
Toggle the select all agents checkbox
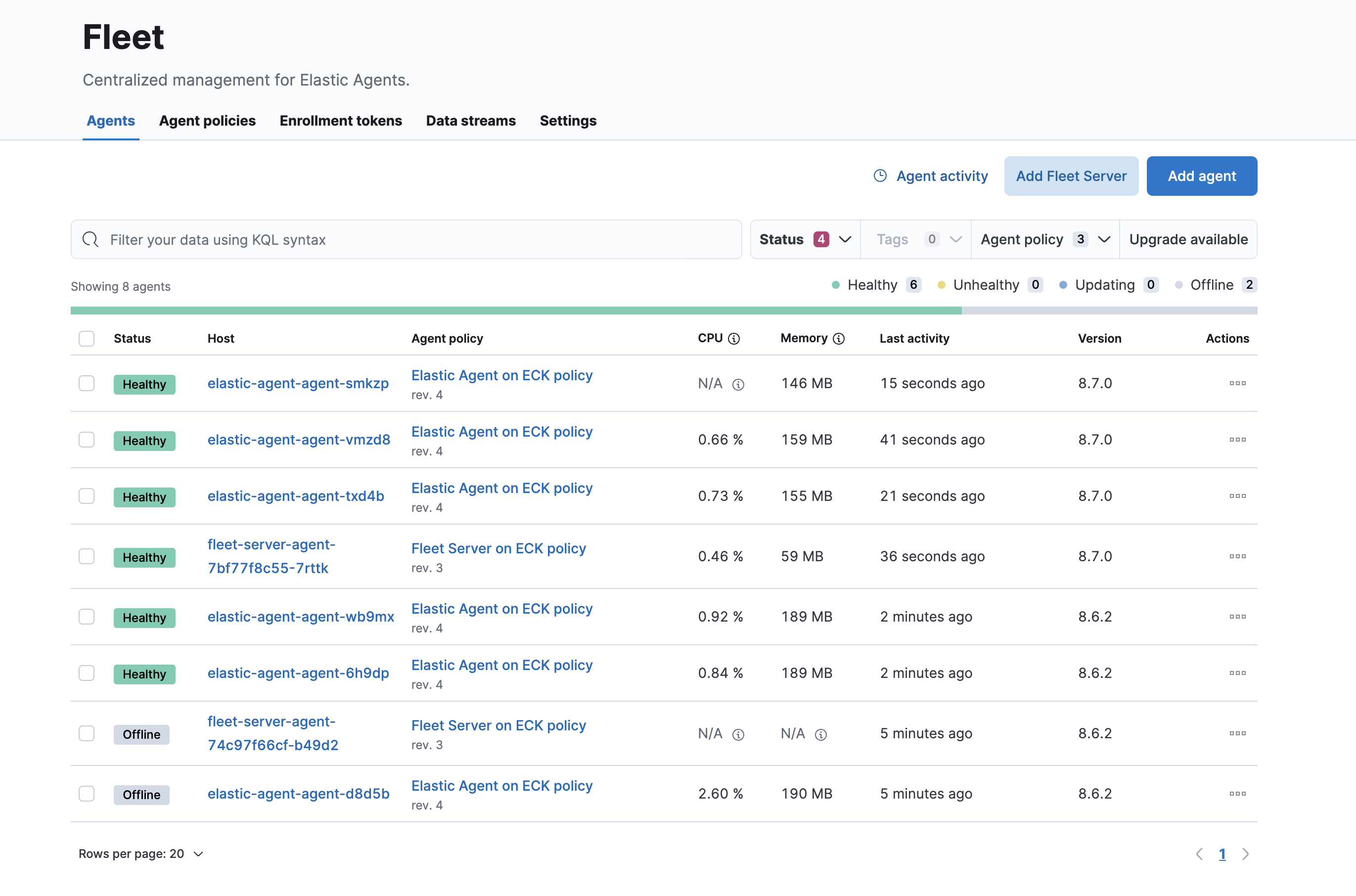point(86,338)
